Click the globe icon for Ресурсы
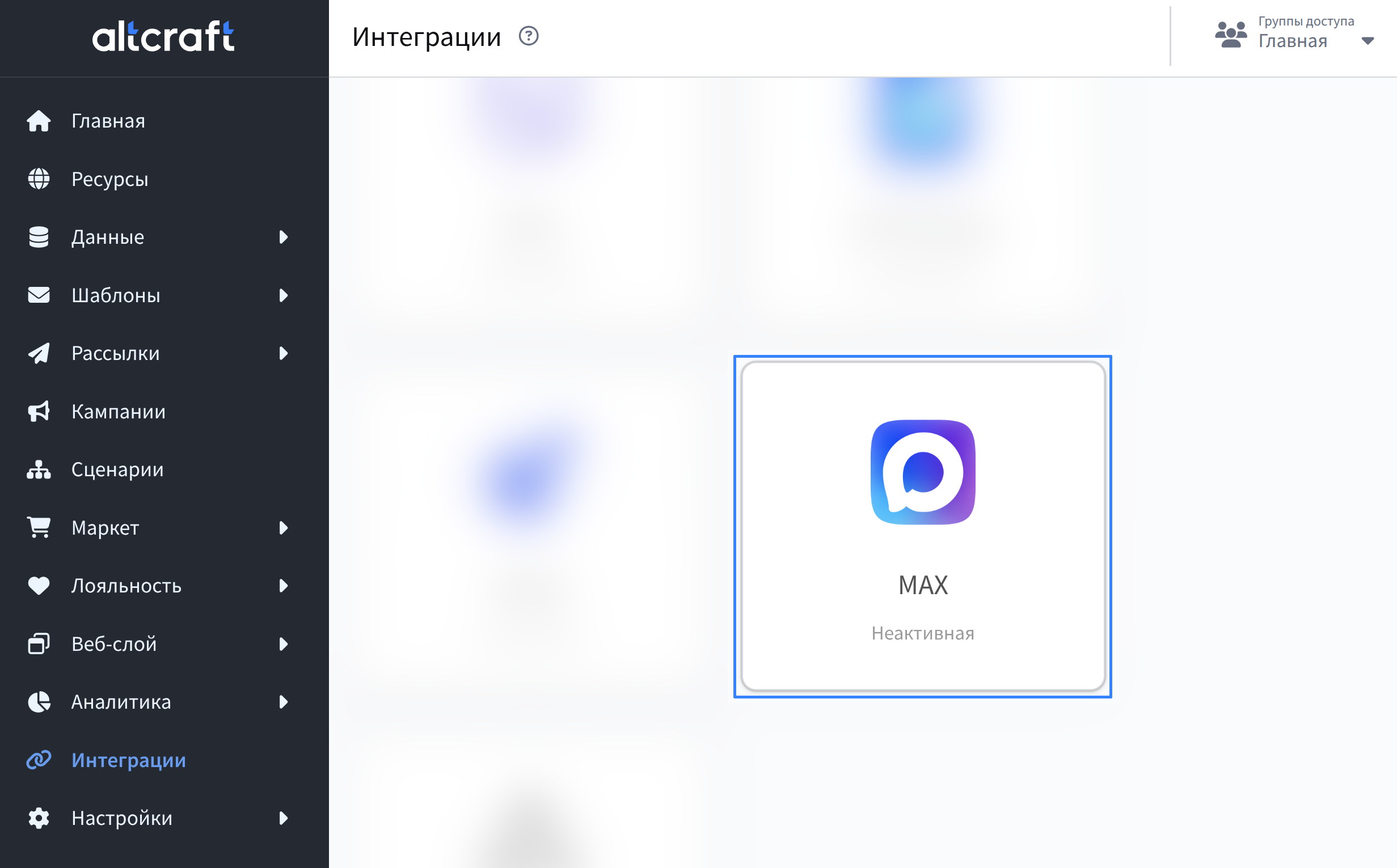Screen dimensions: 1397x868 coord(39,179)
